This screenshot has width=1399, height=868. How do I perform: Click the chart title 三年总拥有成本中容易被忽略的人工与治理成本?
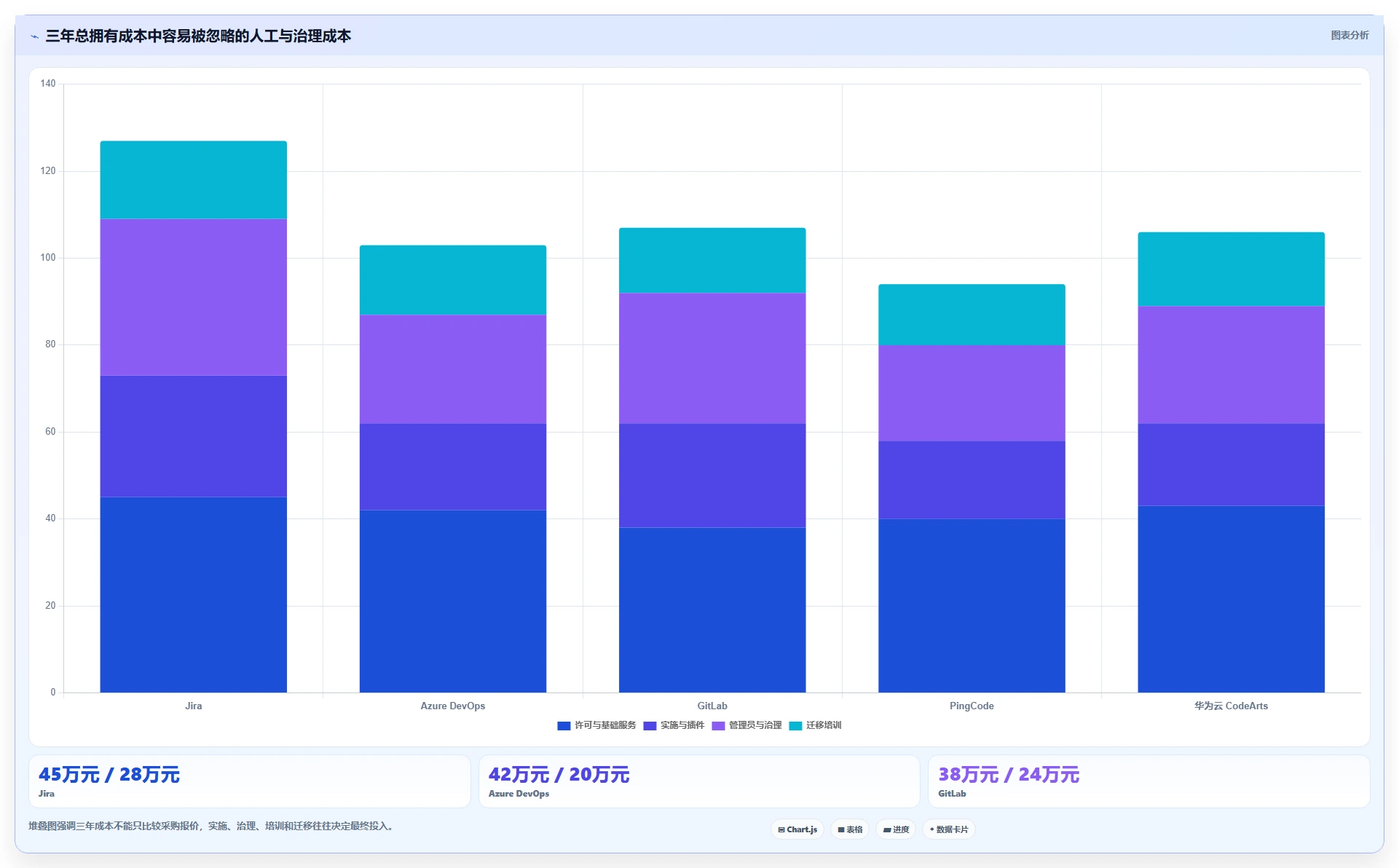tap(198, 36)
